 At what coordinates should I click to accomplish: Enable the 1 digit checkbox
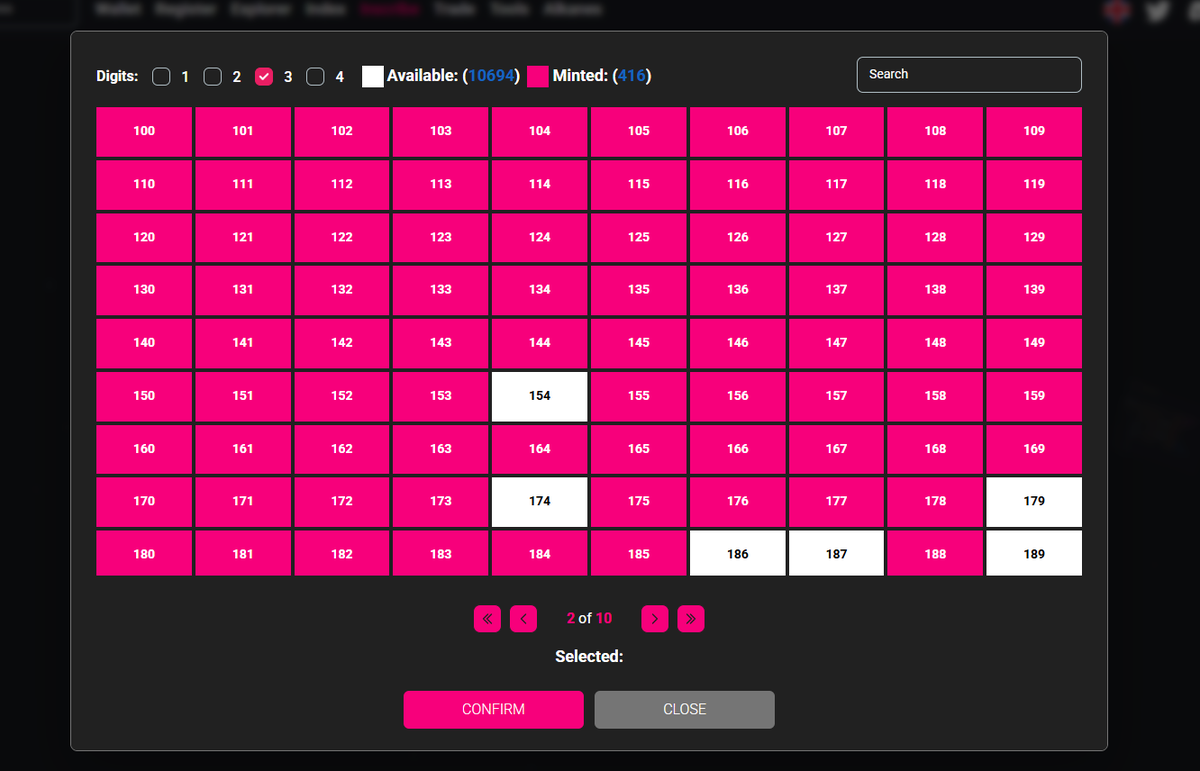161,77
